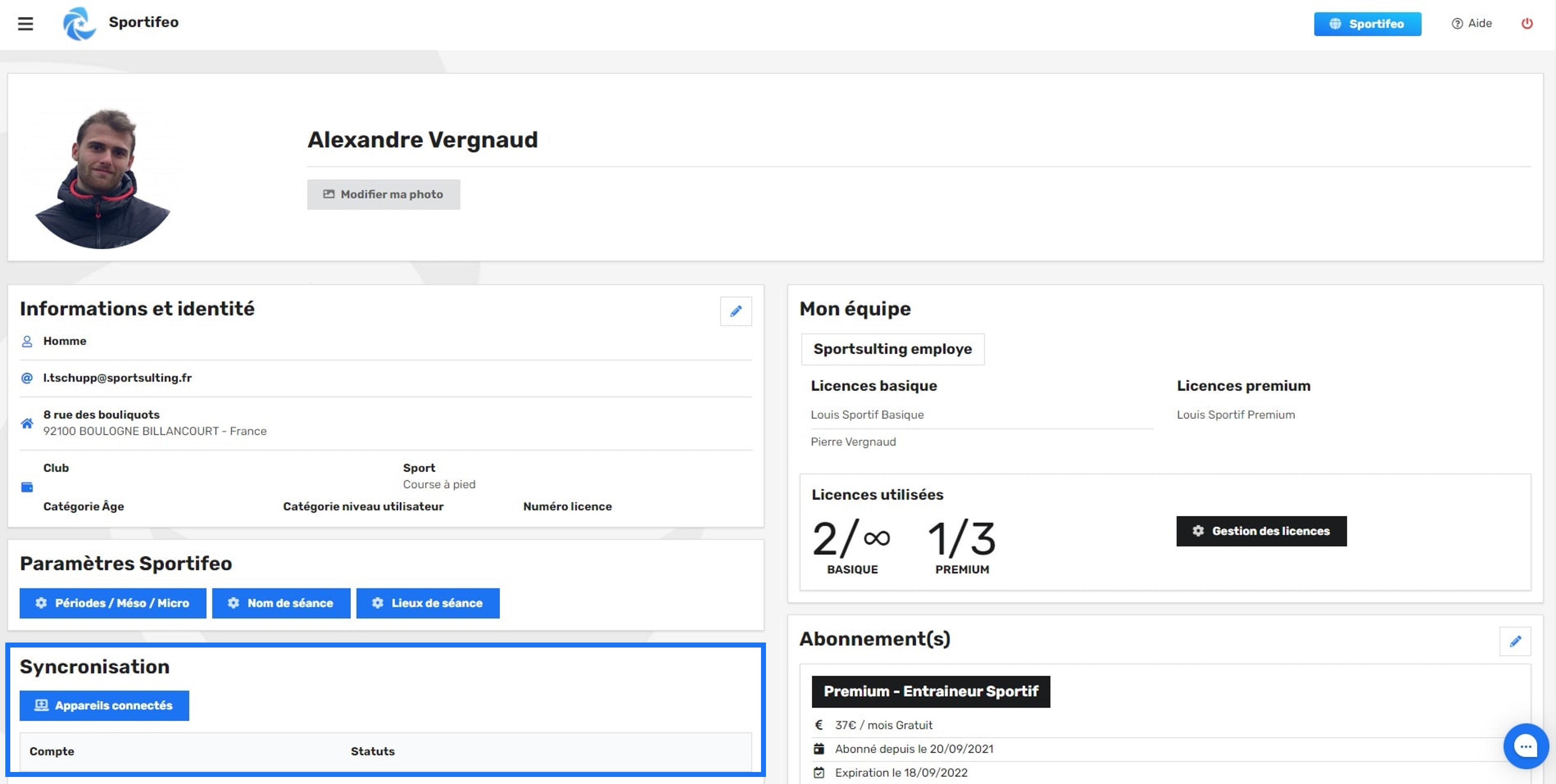Click Alexandre's profile photo
The image size is (1556, 784).
tap(103, 178)
